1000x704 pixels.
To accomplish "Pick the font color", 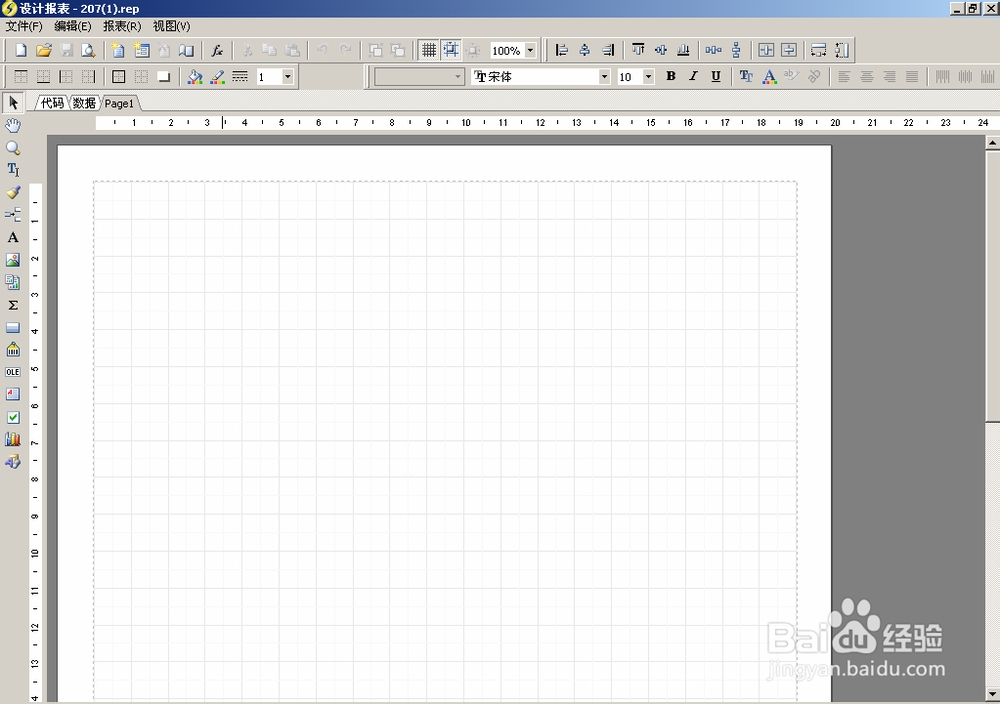I will point(769,77).
